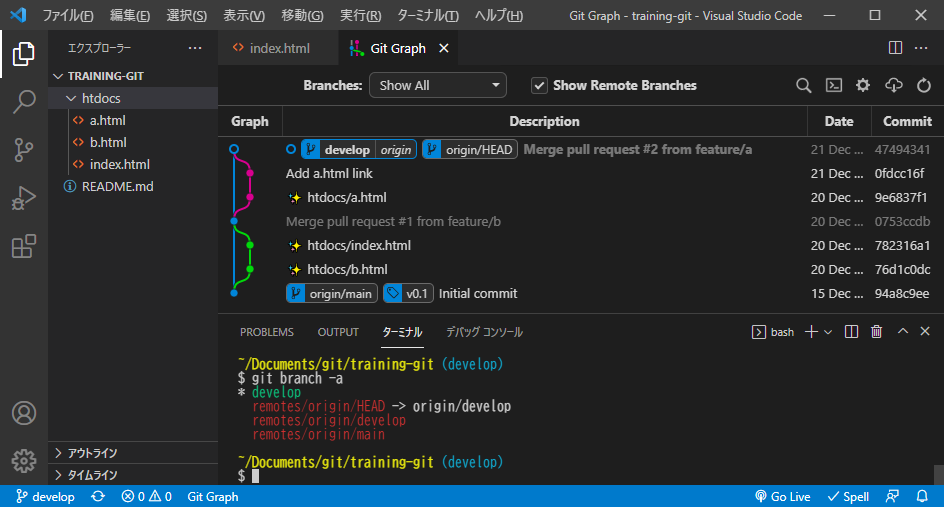Viewport: 944px width, 507px height.
Task: Expand the タイムライン section
Action: [x=132, y=475]
